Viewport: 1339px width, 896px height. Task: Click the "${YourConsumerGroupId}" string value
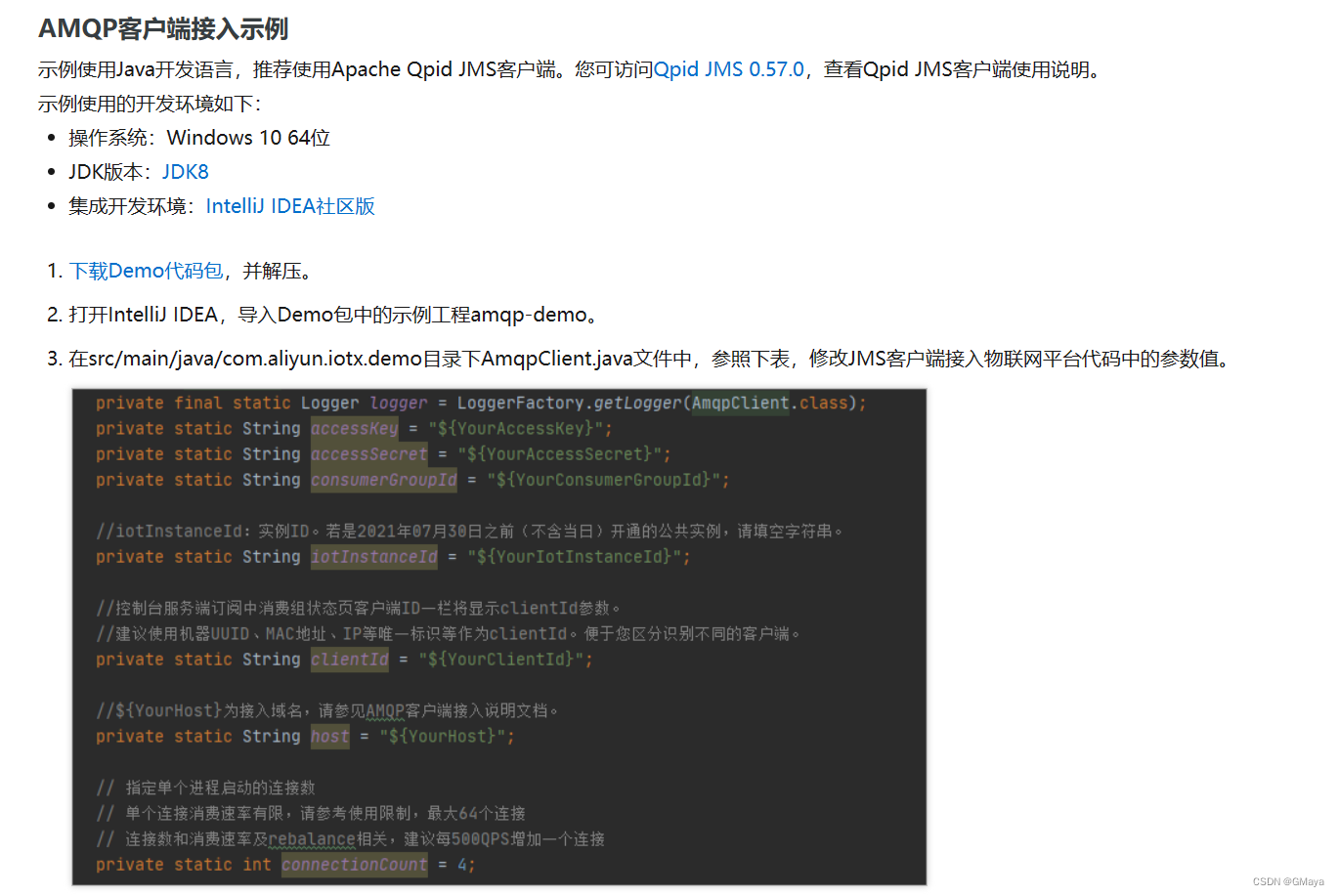coord(603,480)
